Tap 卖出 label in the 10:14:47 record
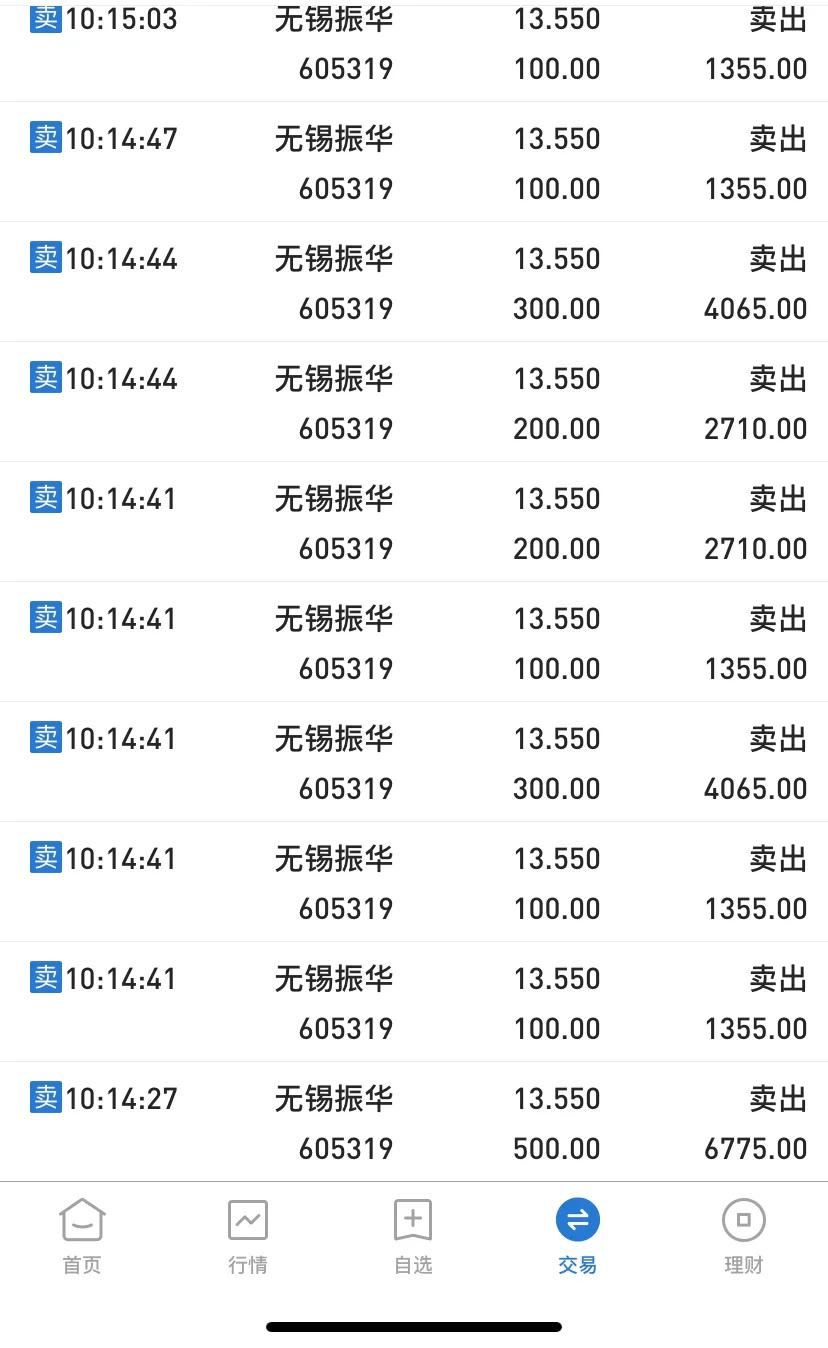Viewport: 828px width, 1348px height. pyautogui.click(x=778, y=139)
